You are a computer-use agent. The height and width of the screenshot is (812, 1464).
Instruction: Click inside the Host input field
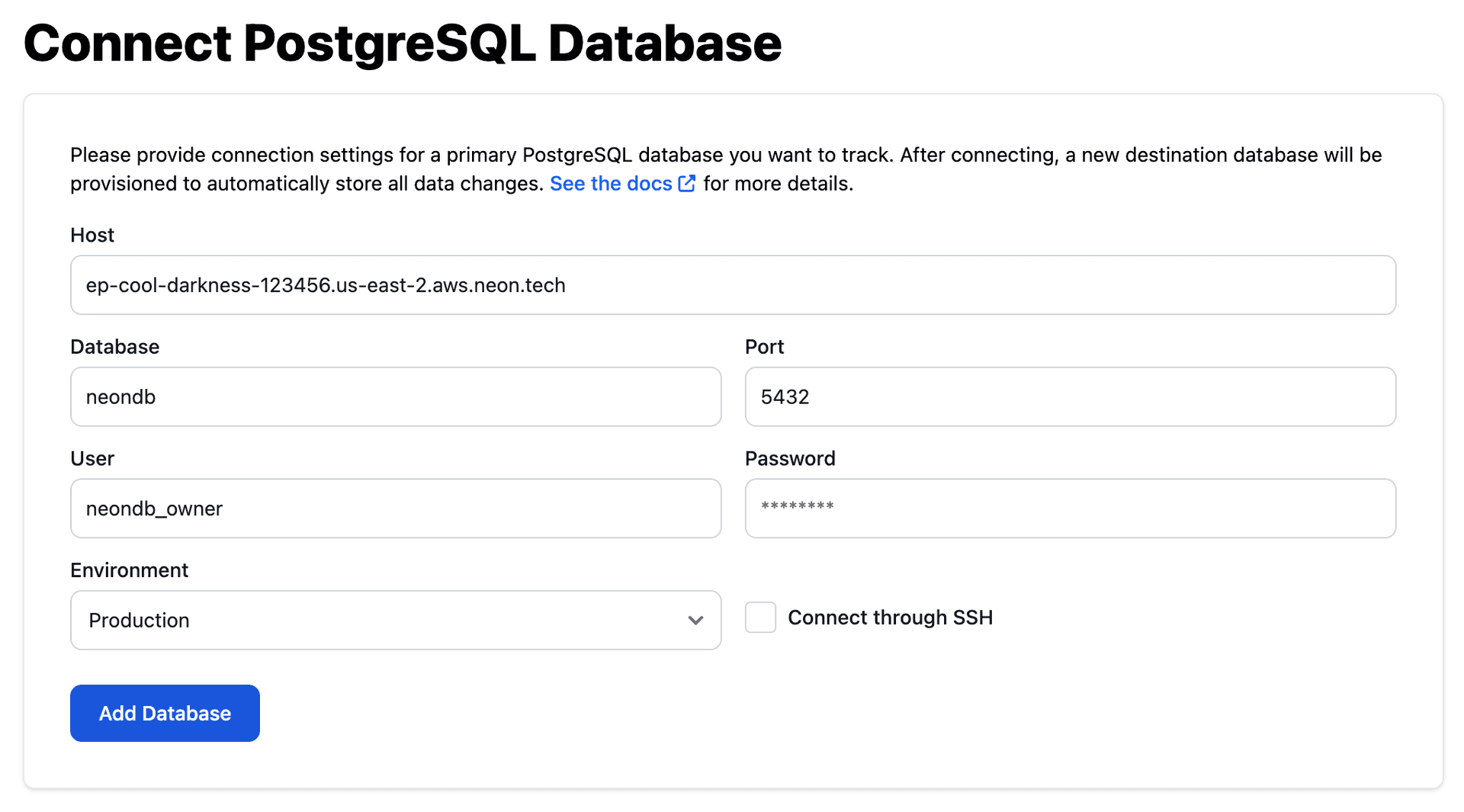pos(732,284)
